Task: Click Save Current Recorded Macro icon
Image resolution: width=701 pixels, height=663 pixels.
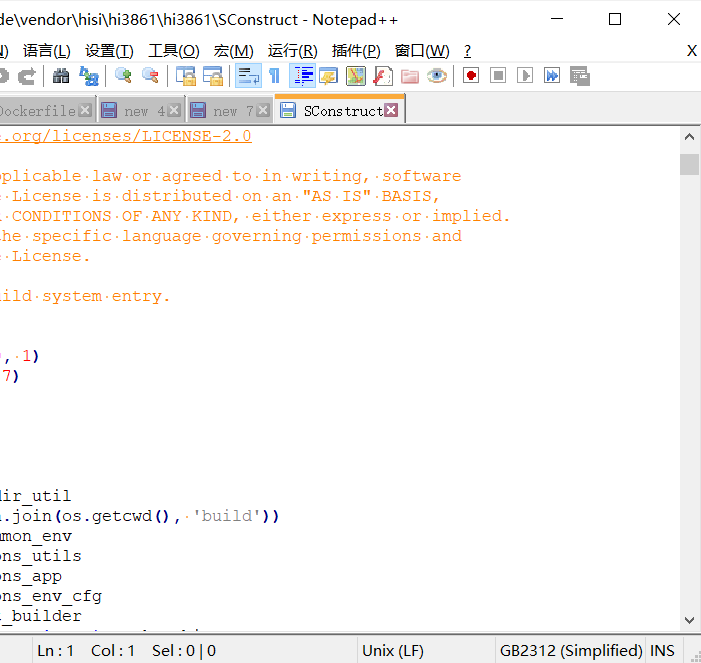Action: pos(580,76)
